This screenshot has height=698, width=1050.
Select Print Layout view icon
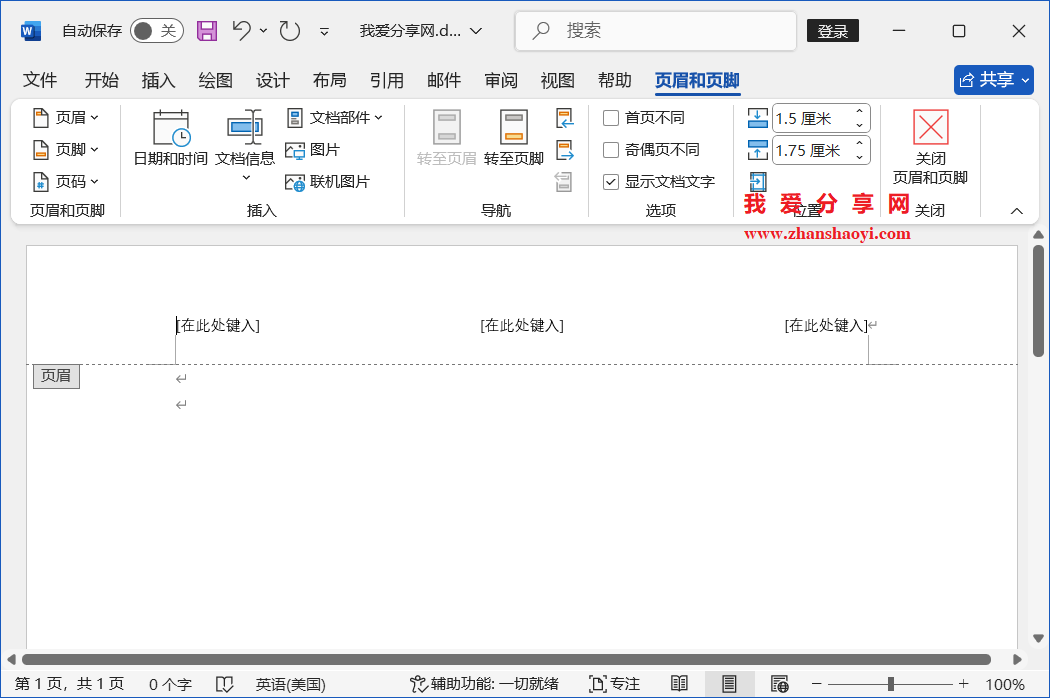coord(729,684)
